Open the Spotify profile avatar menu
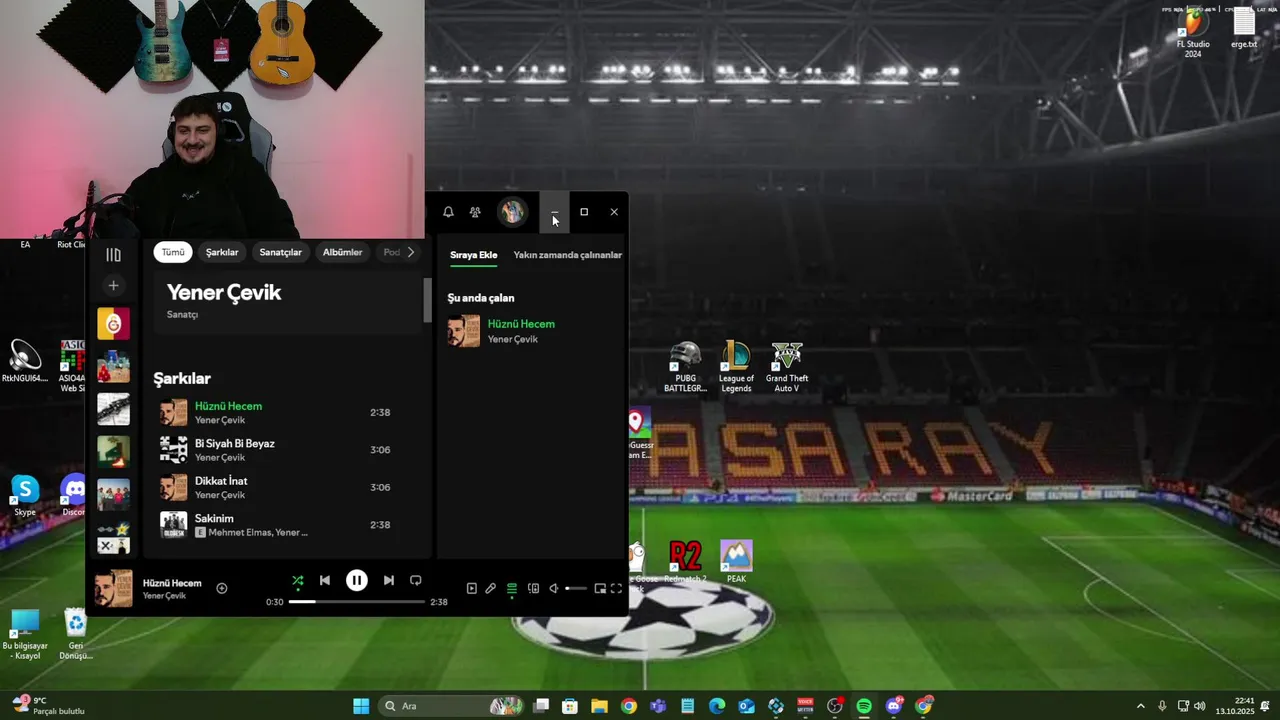 pyautogui.click(x=512, y=212)
